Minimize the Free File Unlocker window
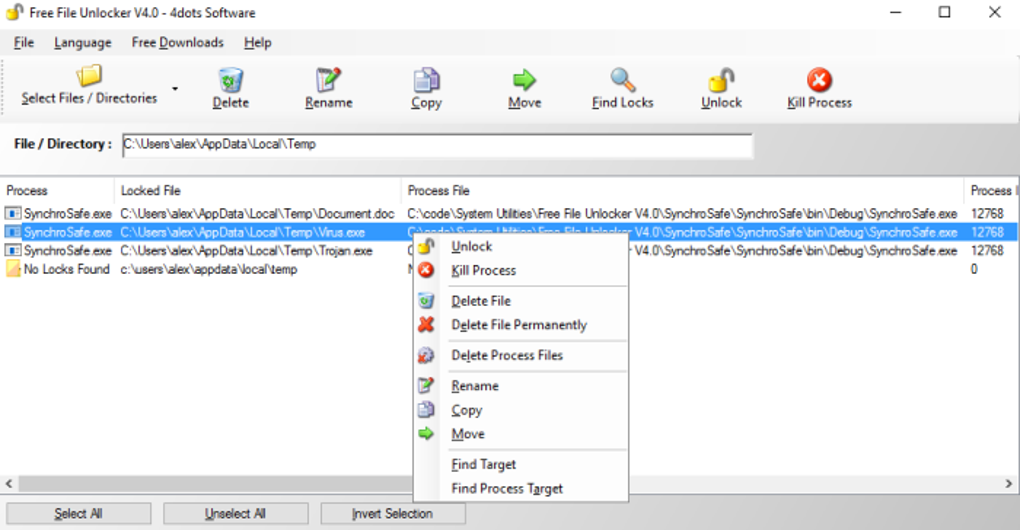Viewport: 1020px width, 530px height. 896,12
